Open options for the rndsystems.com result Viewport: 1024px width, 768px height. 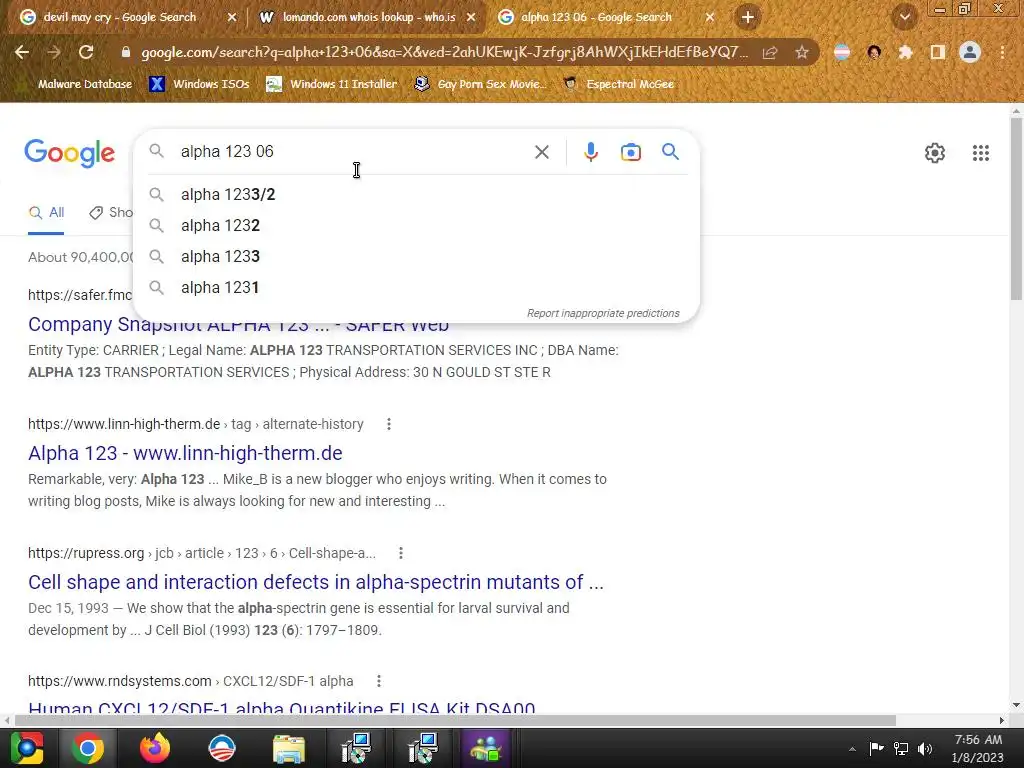tap(378, 681)
